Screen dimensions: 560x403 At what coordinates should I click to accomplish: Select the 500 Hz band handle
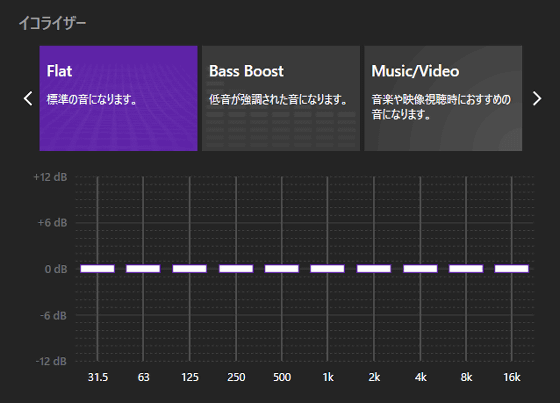[282, 269]
